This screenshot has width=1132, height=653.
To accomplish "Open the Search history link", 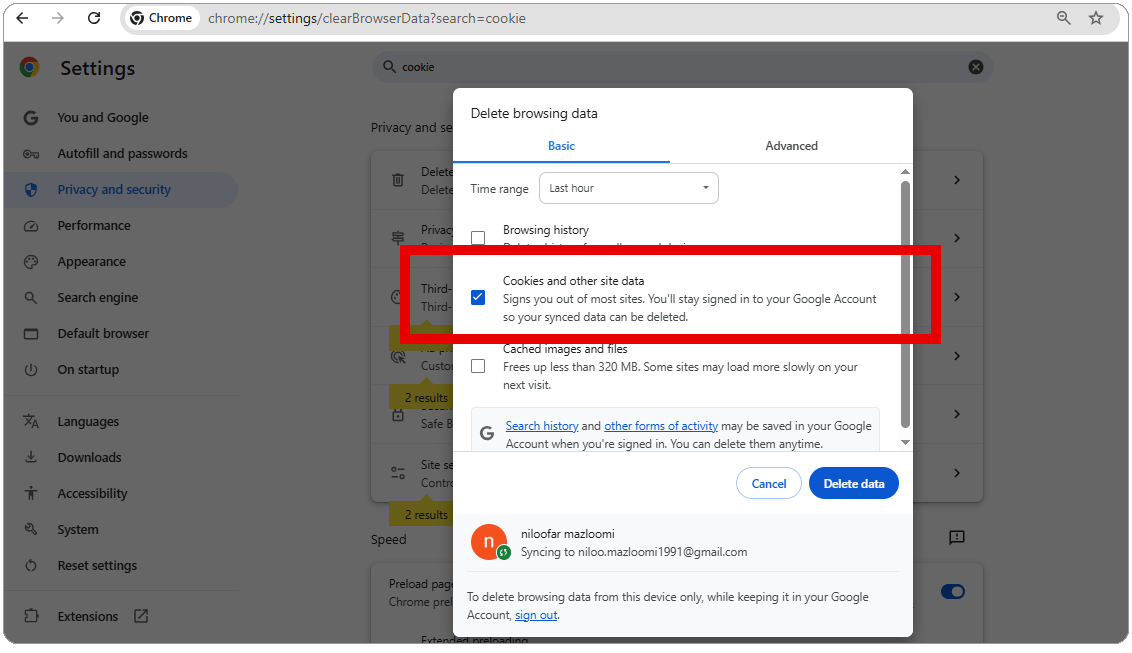I will pyautogui.click(x=542, y=426).
